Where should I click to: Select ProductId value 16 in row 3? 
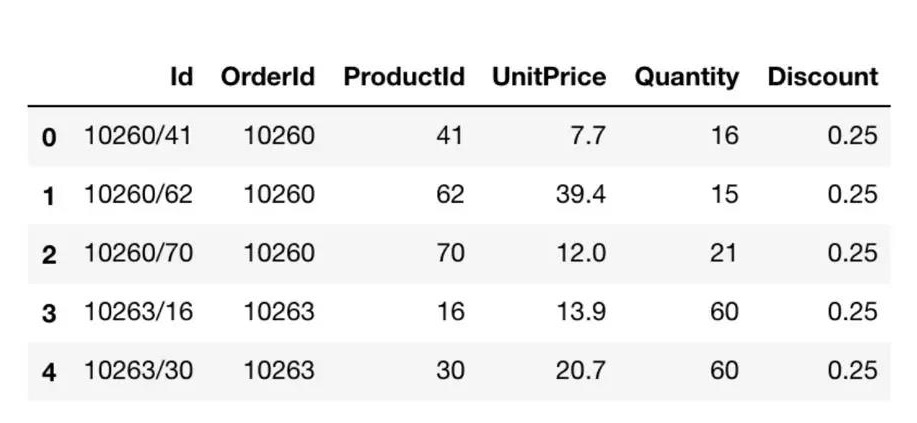click(x=451, y=311)
